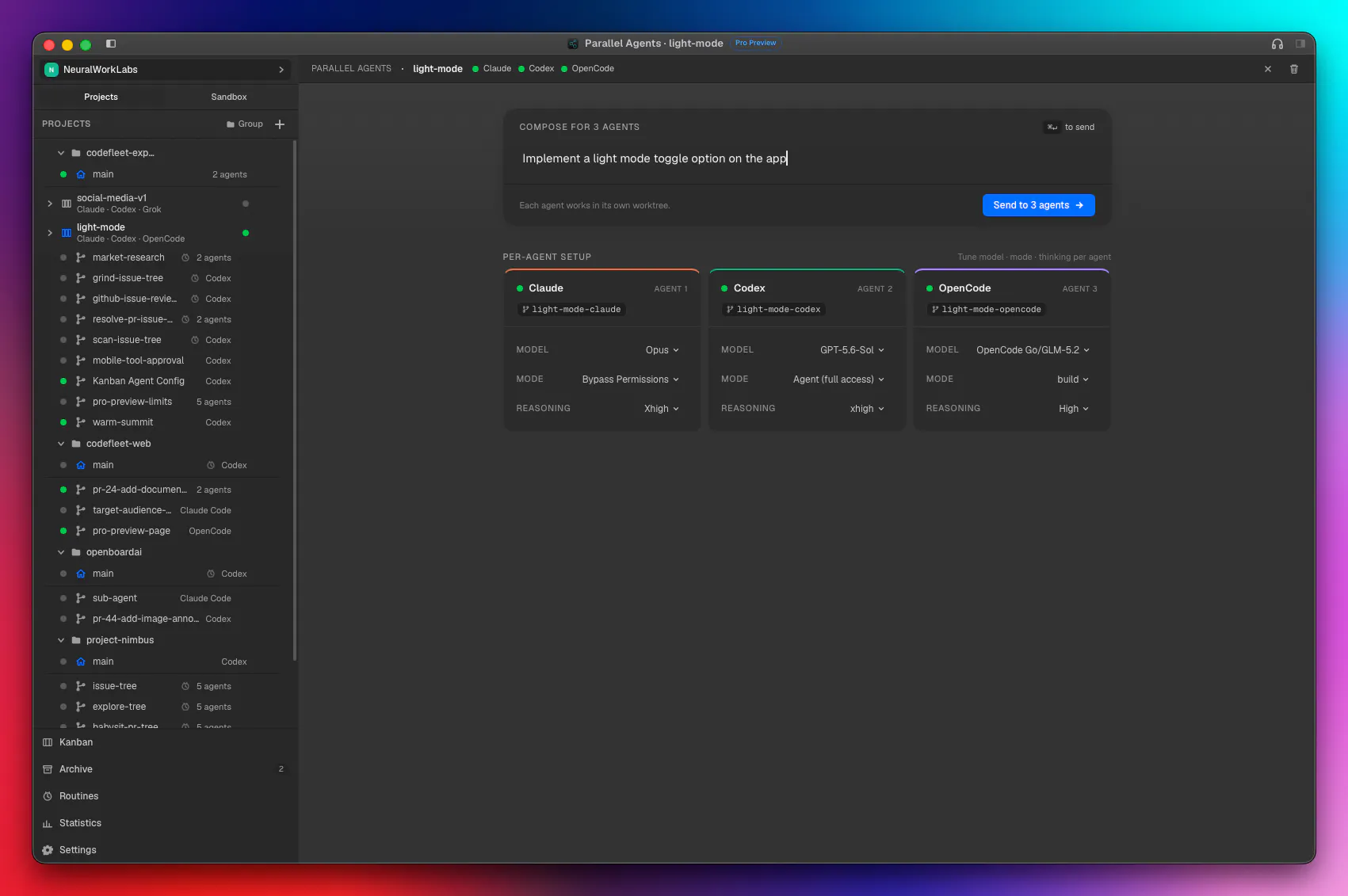Open Archive via its box icon
Screen dimensions: 1348x896
click(x=48, y=769)
